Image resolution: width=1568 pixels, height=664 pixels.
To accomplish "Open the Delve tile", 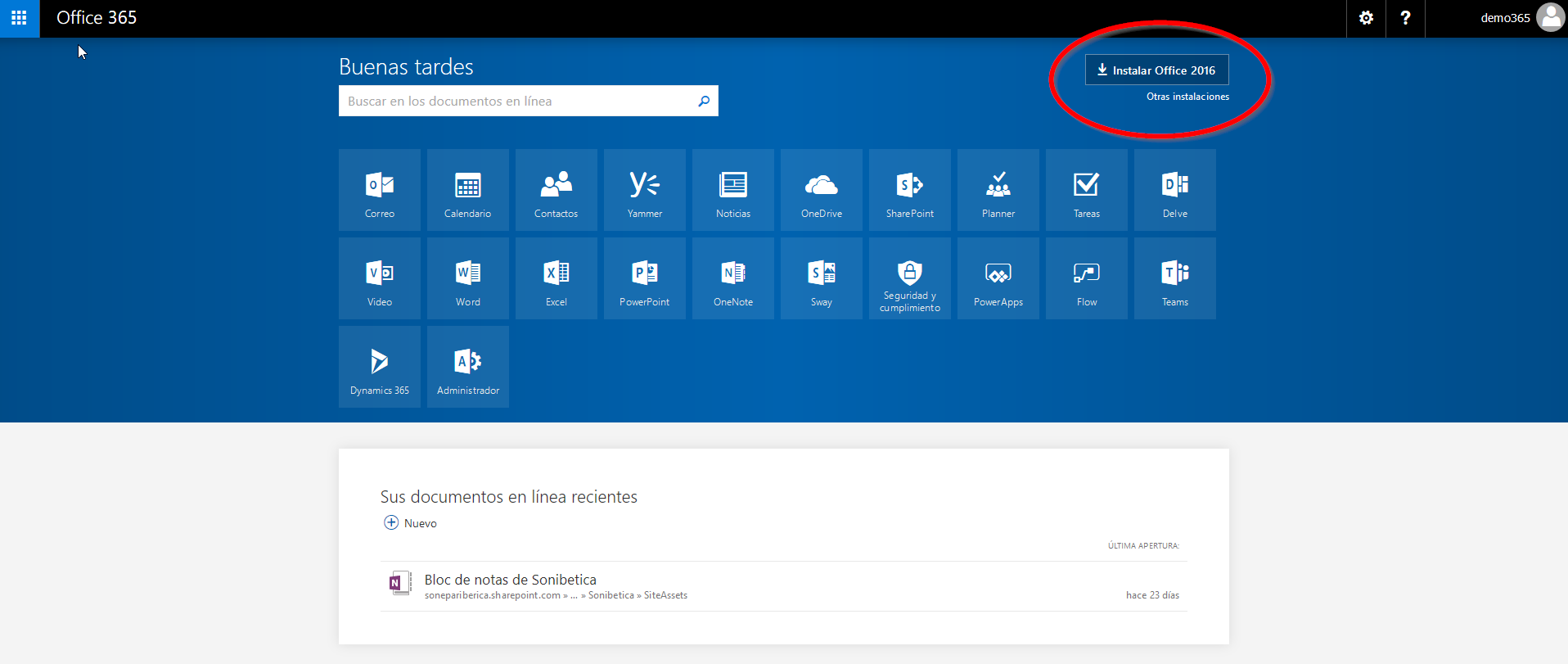I will coord(1175,190).
